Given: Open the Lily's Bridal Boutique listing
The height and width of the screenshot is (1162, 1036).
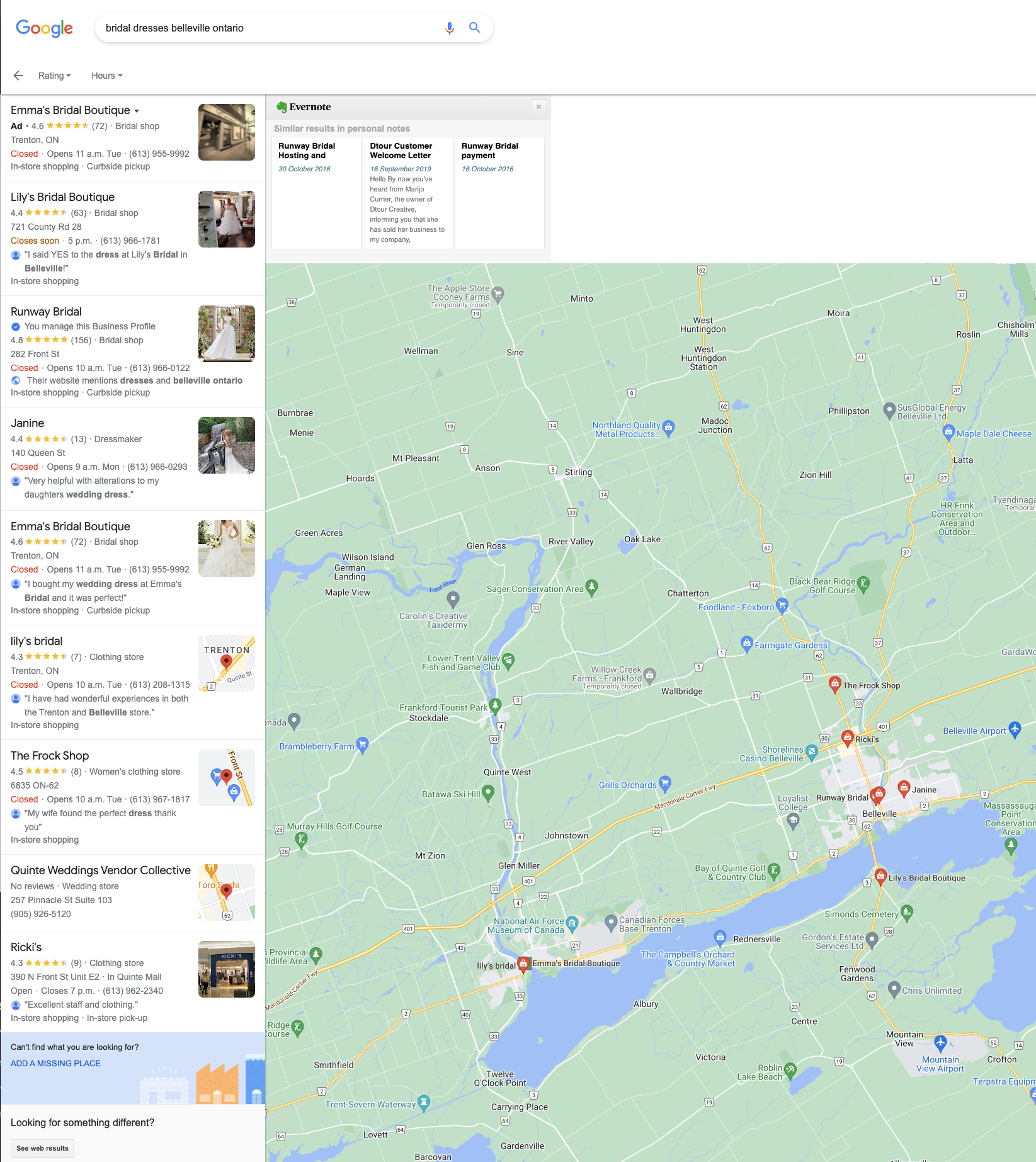Looking at the screenshot, I should 62,197.
